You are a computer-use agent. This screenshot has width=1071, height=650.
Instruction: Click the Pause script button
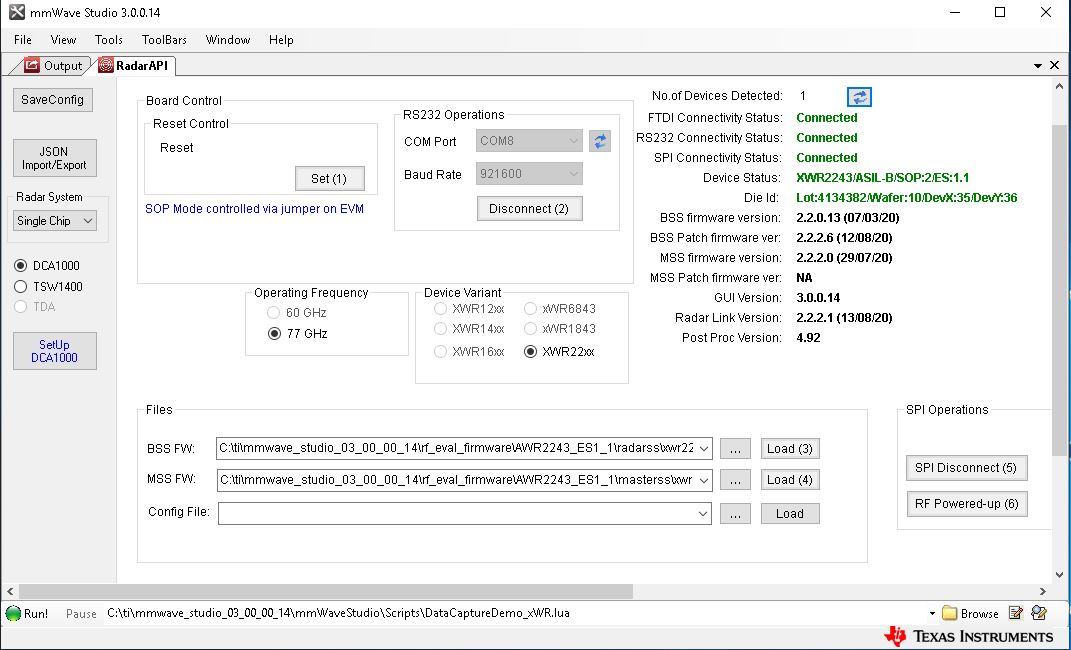pyautogui.click(x=81, y=614)
